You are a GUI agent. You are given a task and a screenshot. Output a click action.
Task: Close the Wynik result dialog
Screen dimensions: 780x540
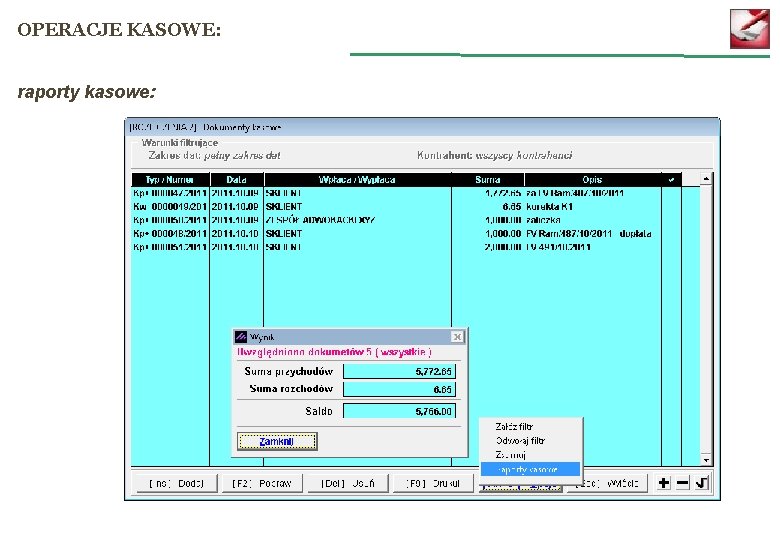tap(457, 337)
